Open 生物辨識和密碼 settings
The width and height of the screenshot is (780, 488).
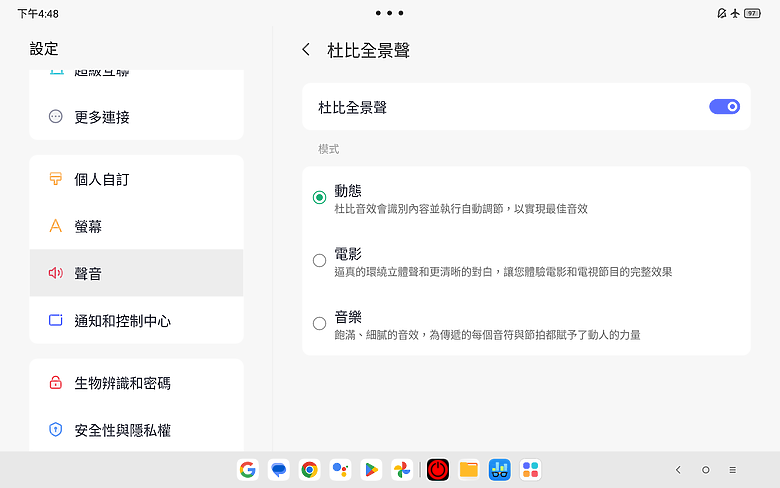pyautogui.click(x=136, y=383)
